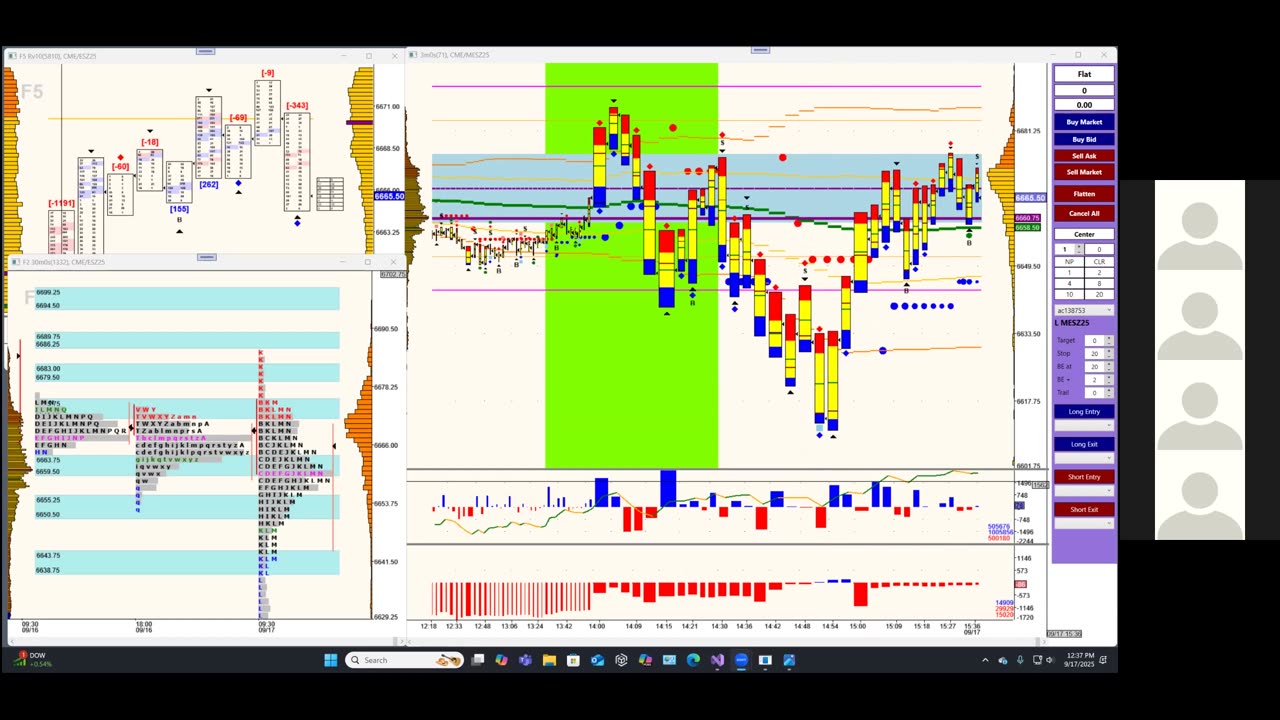Click the Buy Market button

pos(1084,122)
